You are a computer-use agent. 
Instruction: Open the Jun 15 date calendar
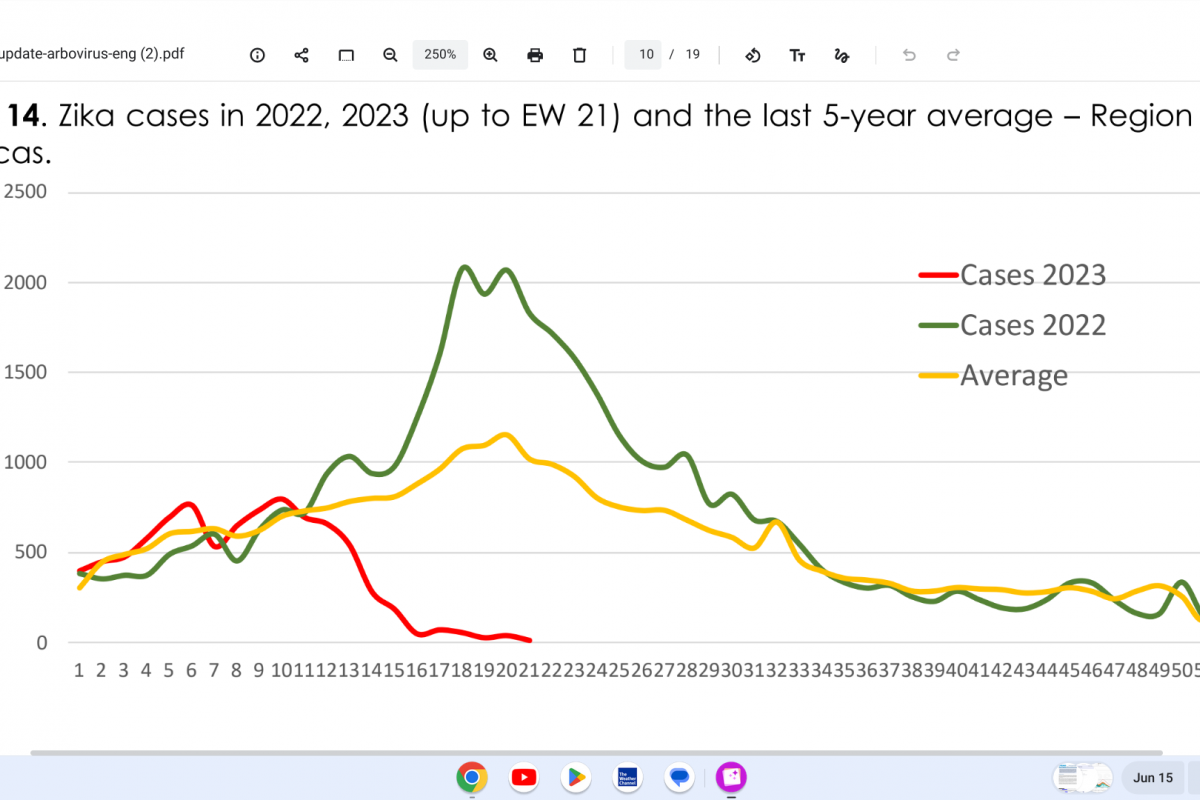tap(1152, 777)
